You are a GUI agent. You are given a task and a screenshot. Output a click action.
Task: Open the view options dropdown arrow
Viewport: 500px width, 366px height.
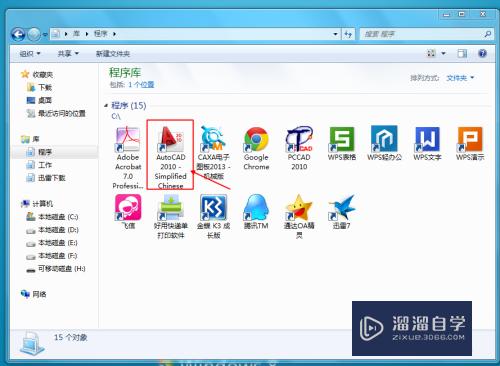(443, 53)
